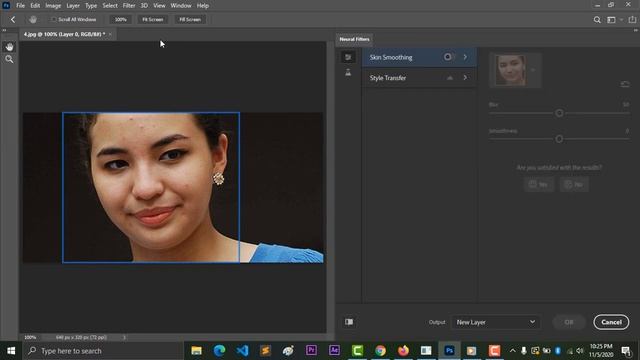Click the back arrow in options bar

pyautogui.click(x=13, y=20)
